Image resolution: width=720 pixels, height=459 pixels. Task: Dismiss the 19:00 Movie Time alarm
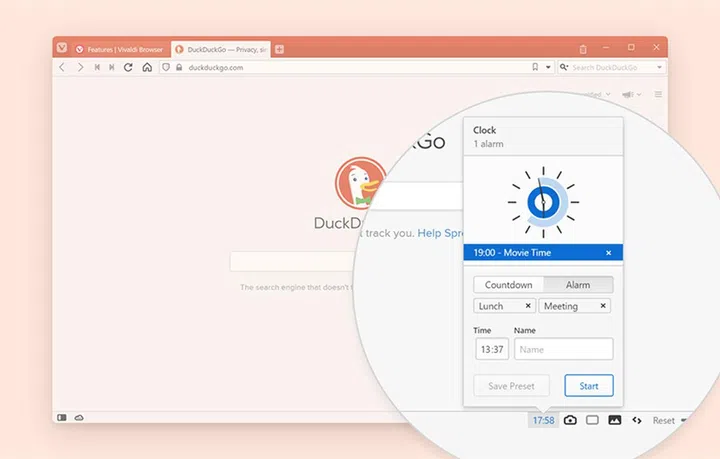(608, 253)
